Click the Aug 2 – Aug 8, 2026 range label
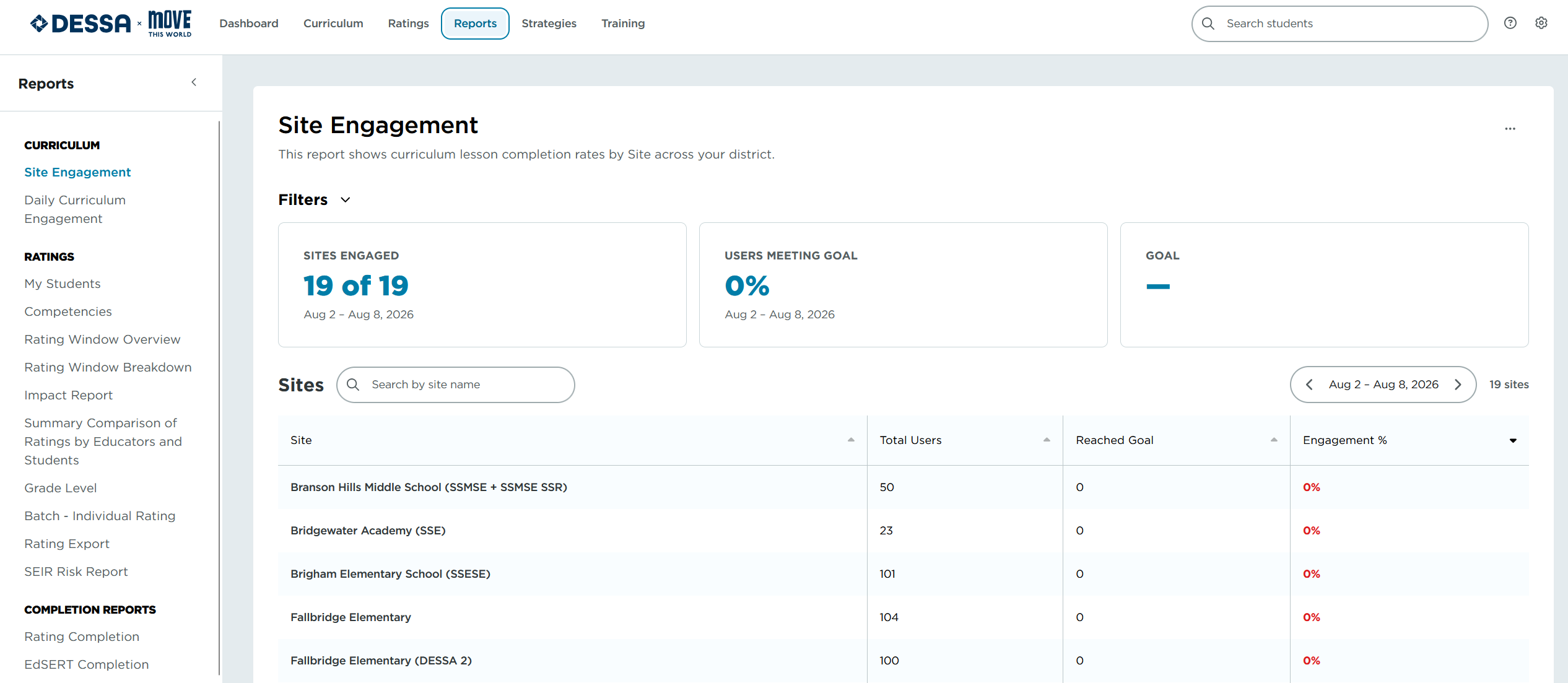 click(1383, 385)
